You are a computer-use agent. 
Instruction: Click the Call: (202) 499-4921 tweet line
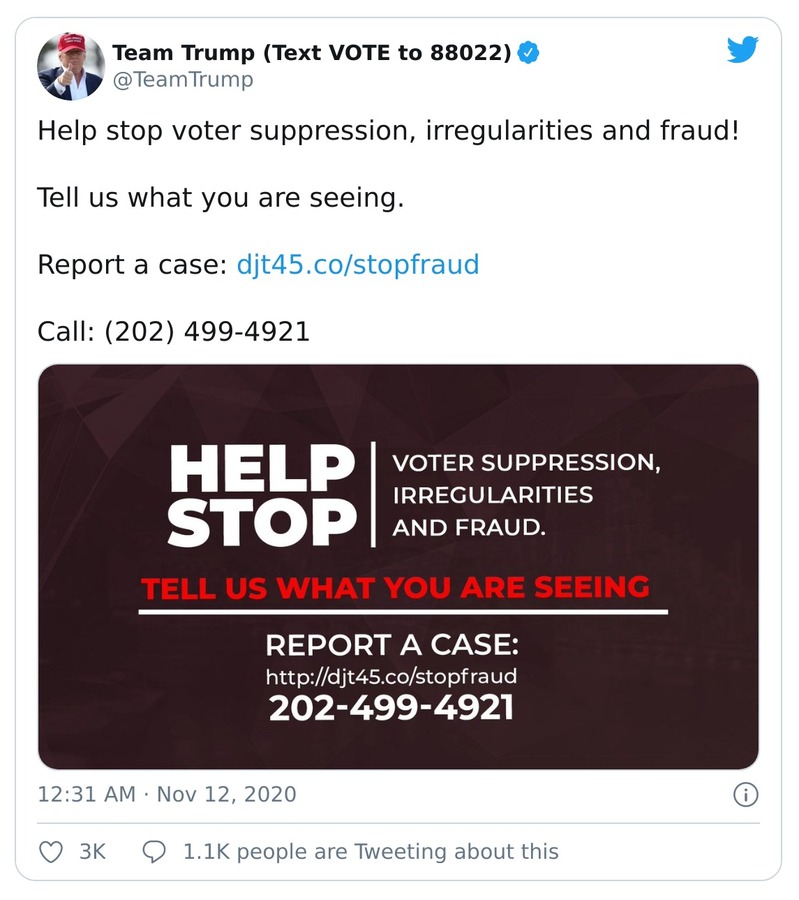(174, 331)
